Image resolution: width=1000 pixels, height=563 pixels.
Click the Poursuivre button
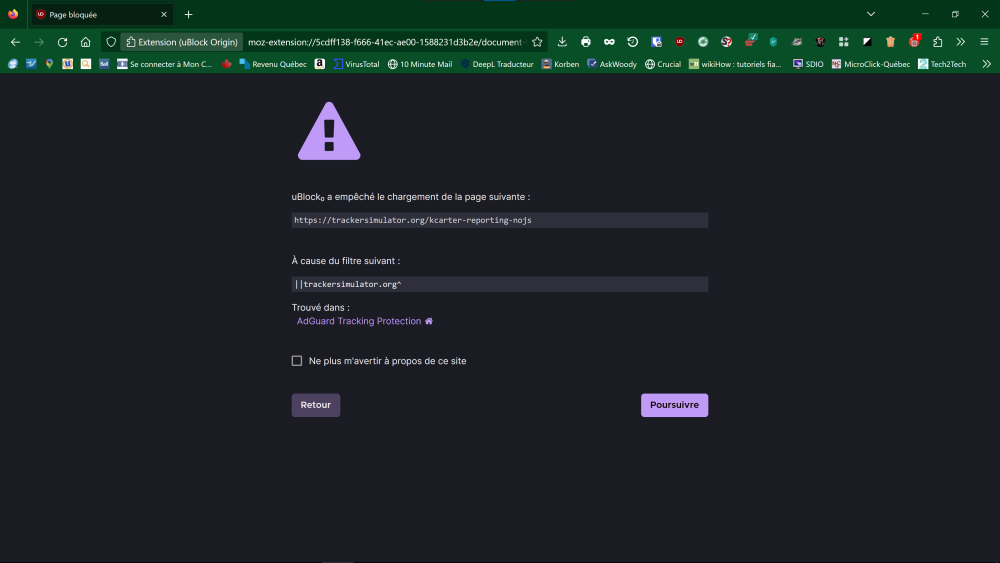pyautogui.click(x=674, y=405)
